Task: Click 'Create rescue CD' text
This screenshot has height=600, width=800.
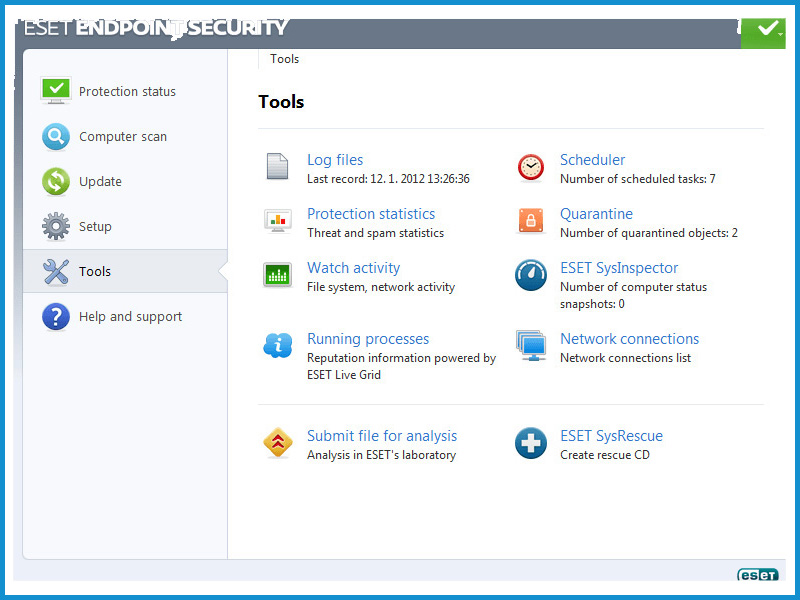Action: 605,455
